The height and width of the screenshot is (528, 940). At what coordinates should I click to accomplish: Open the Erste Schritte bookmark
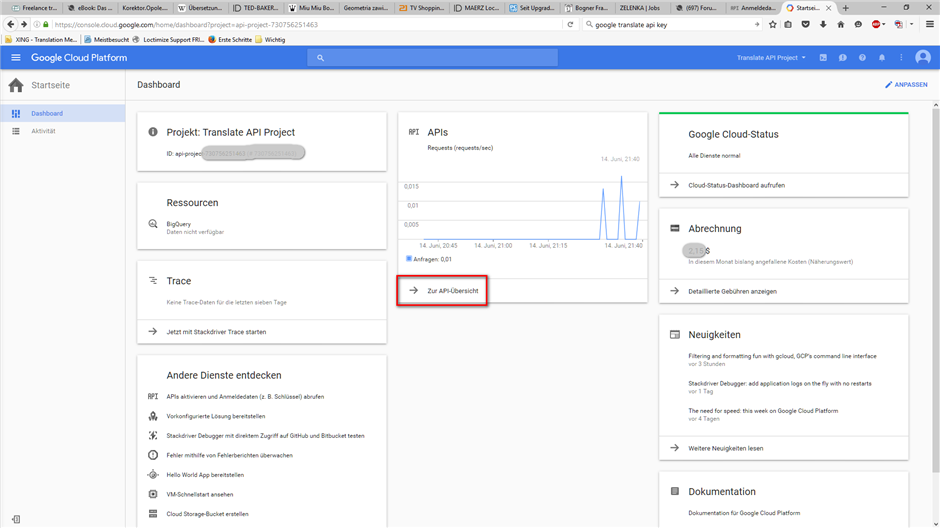[x=230, y=40]
